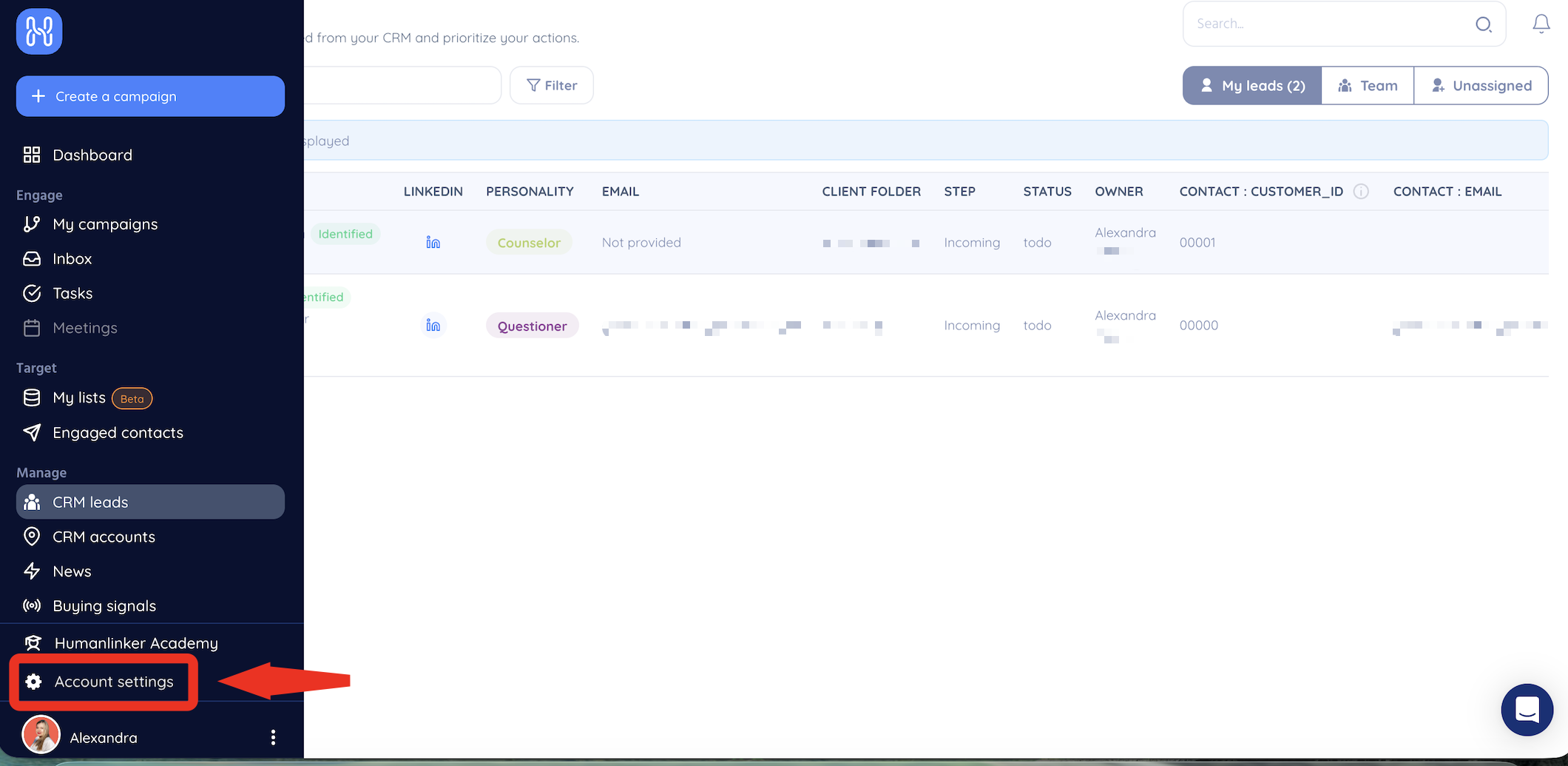
Task: Click the PERSONALITY column header
Action: click(x=530, y=192)
